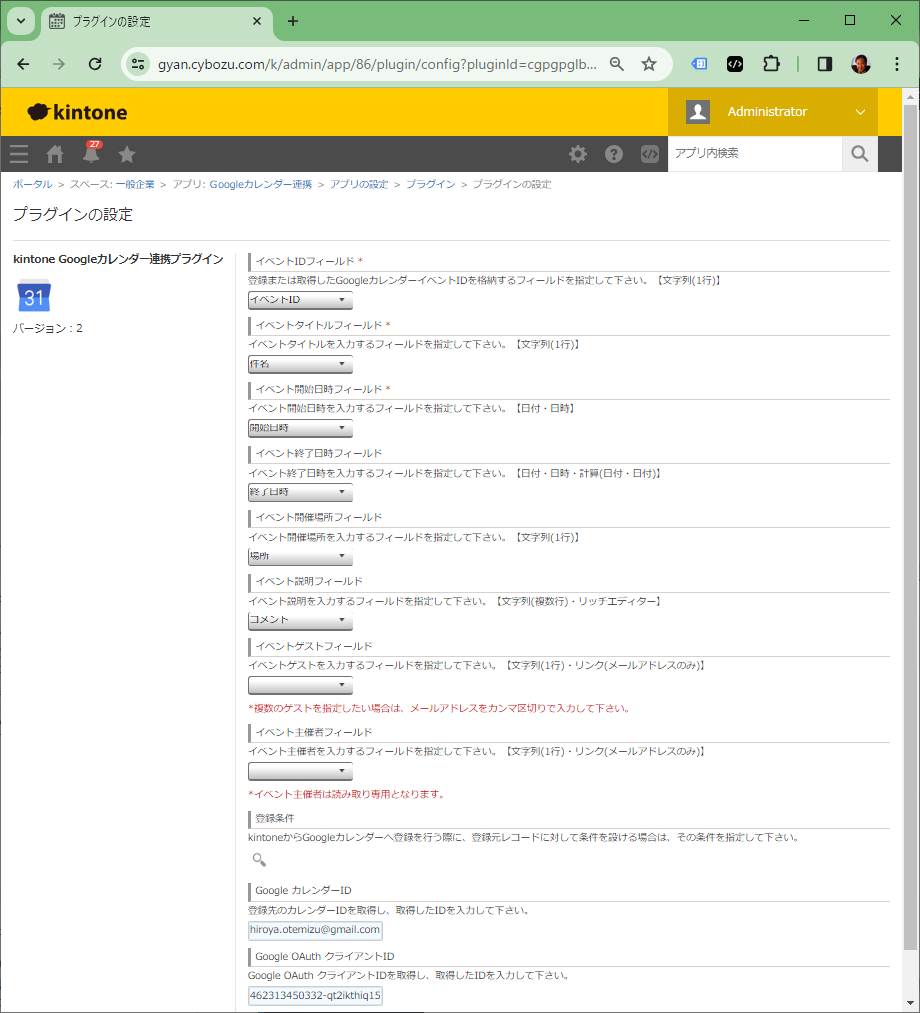This screenshot has height=1013, width=920.
Task: Close the プラグインの設定 tab
Action: point(256,21)
